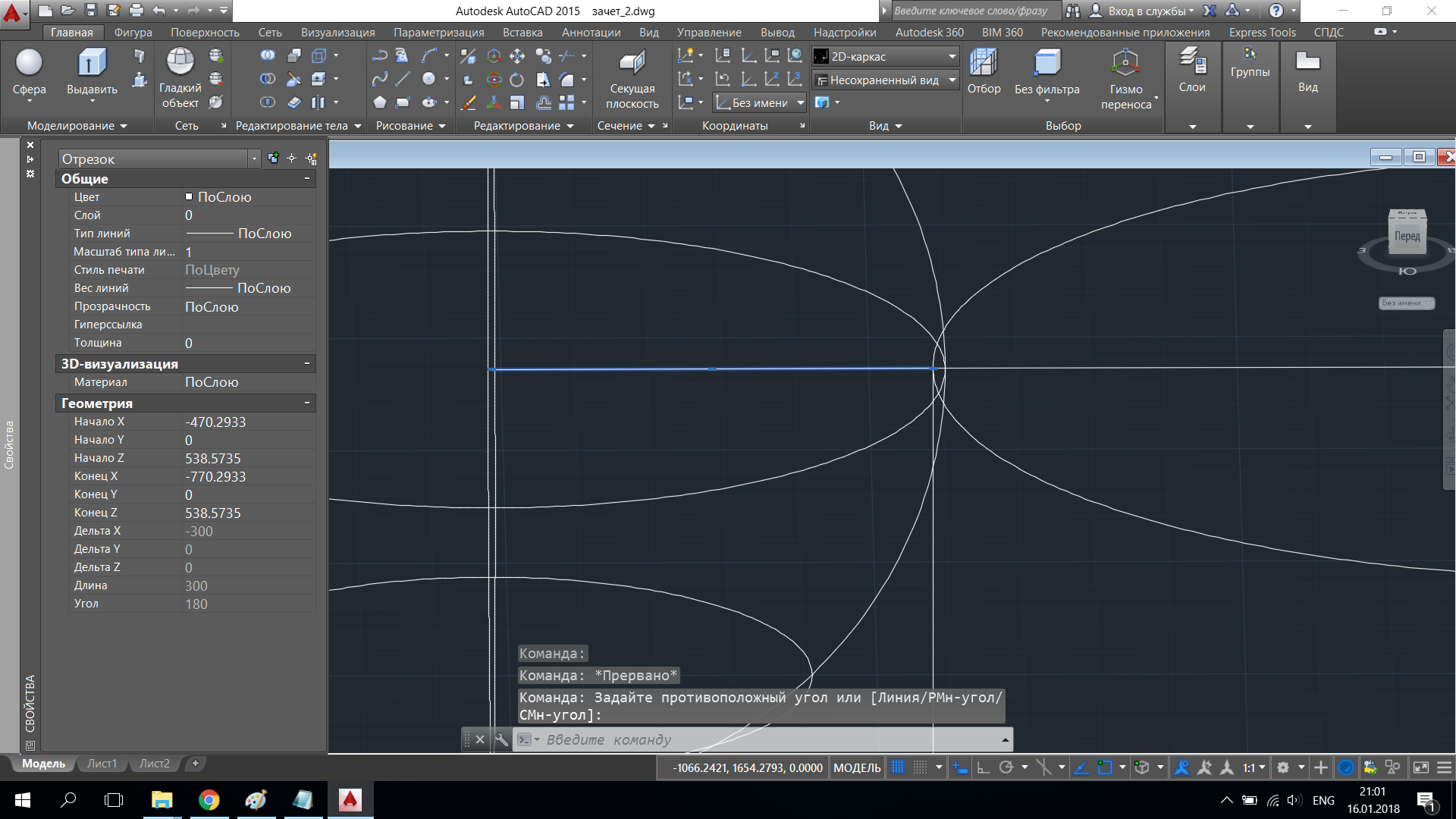Switch to the Фигура ribbon tab
The height and width of the screenshot is (819, 1456).
[x=133, y=33]
